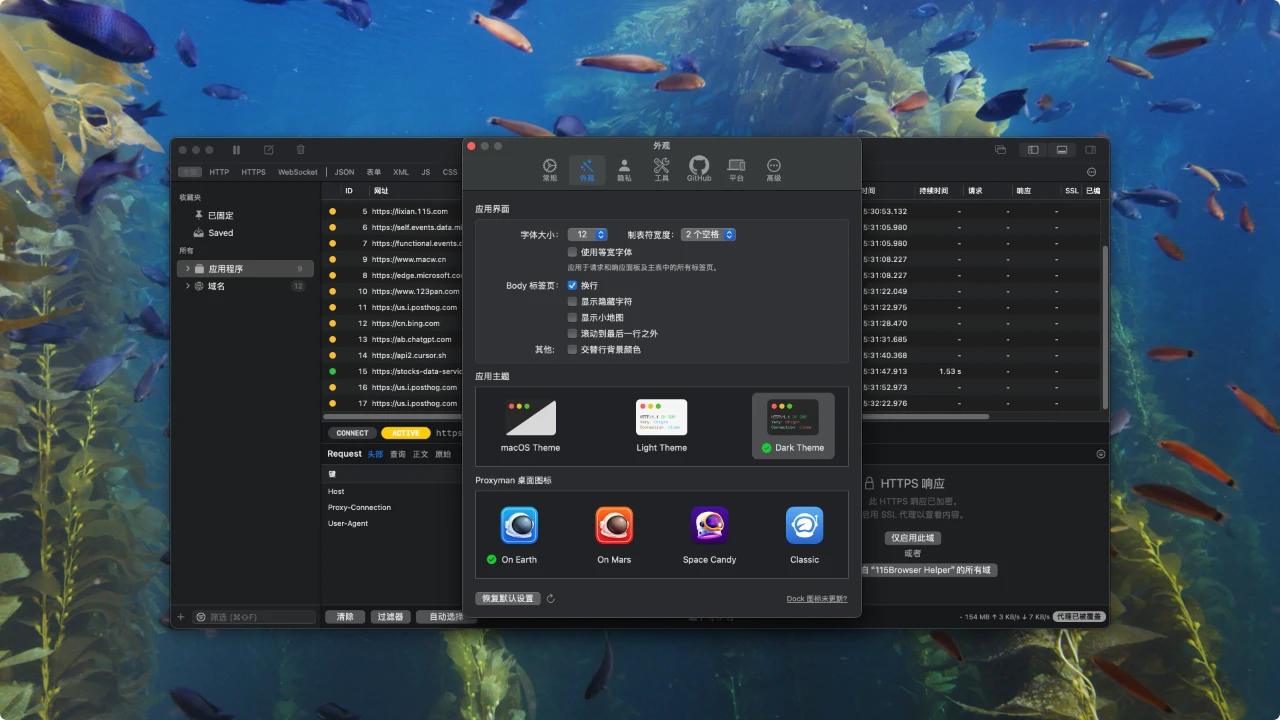Screen dimensions: 1280x720
Task: Enable 交替行背景颜色 checkbox
Action: point(572,349)
